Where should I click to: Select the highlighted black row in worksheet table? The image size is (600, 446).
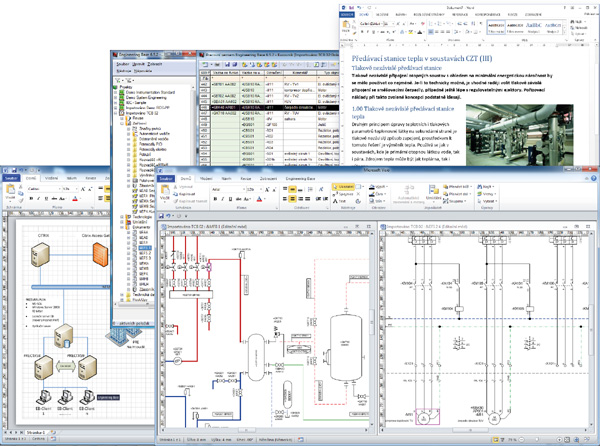[269, 107]
